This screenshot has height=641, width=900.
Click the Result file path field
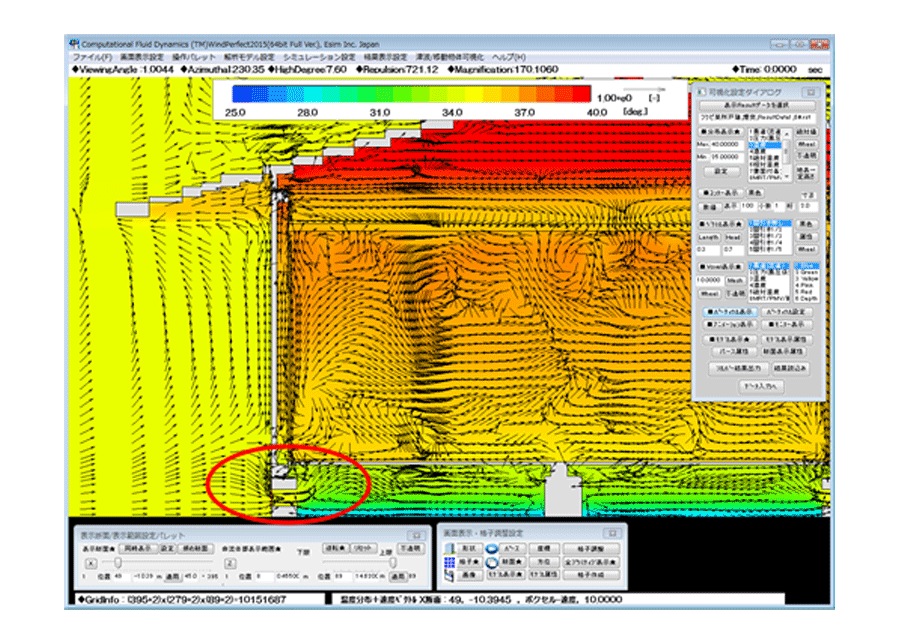758,118
